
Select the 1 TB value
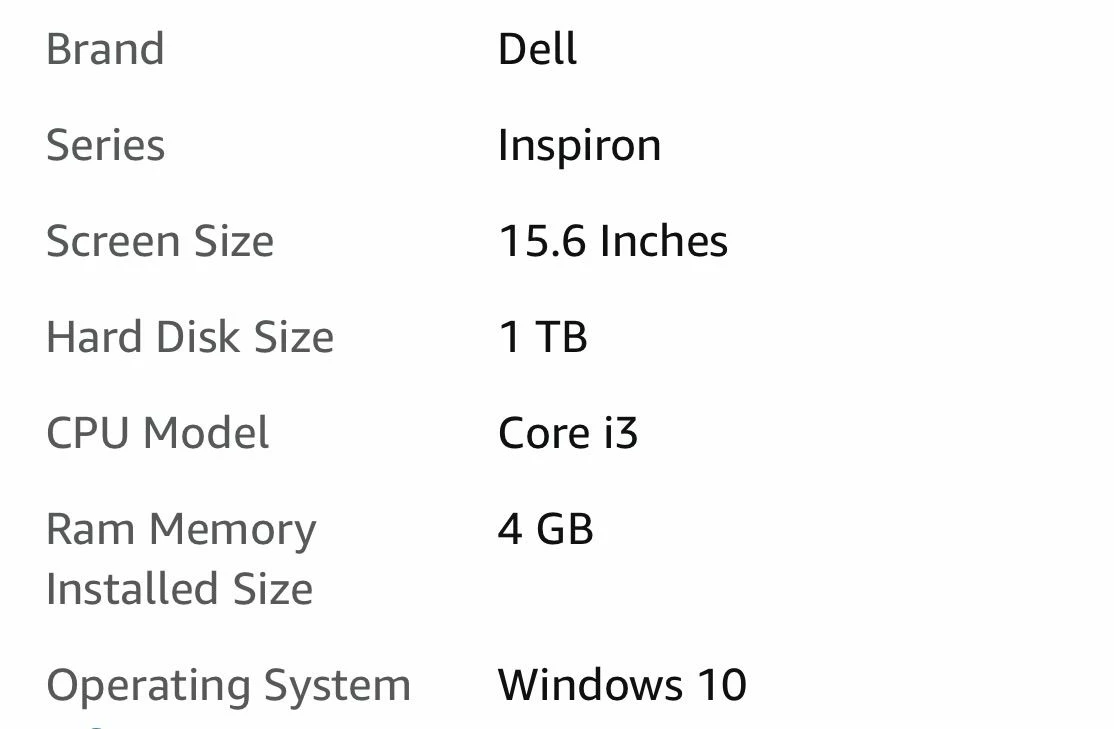click(x=542, y=338)
